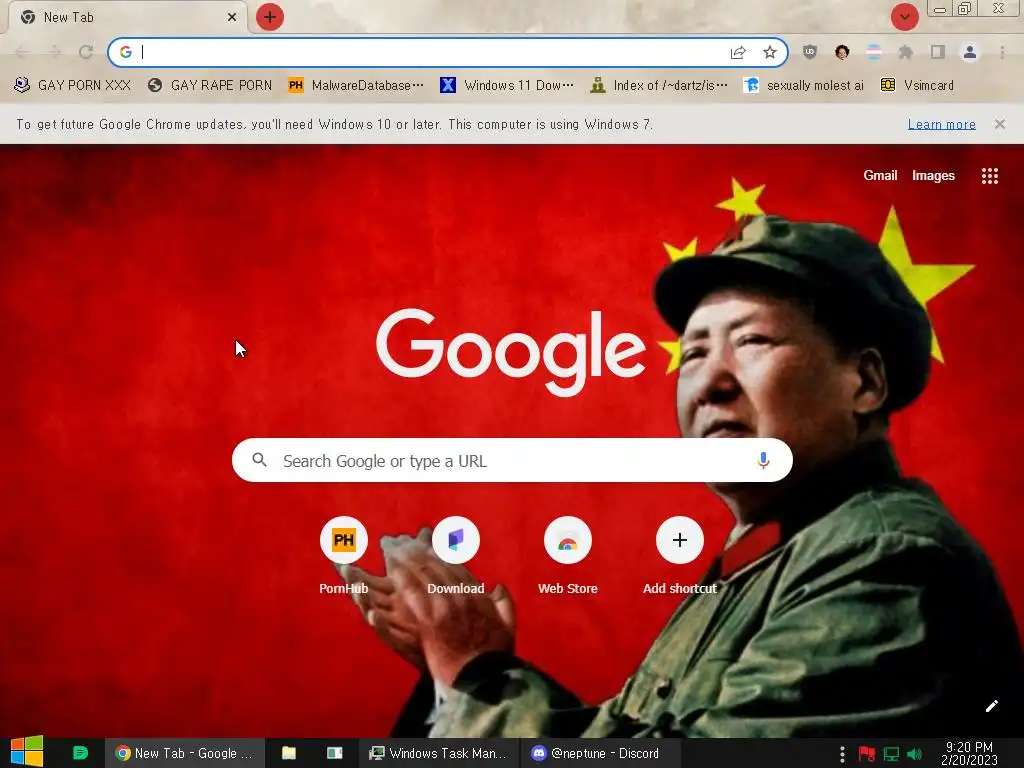Open the Windows Start button
Screen dimensions: 1024x768
27,752
